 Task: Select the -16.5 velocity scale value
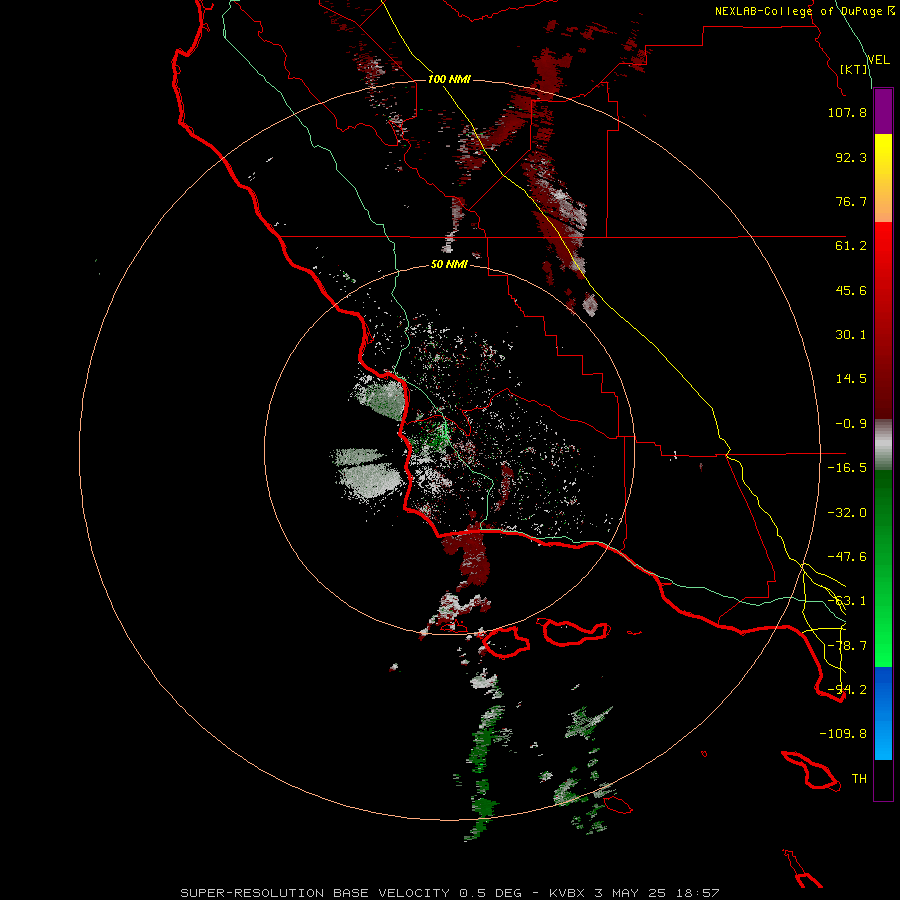click(847, 468)
